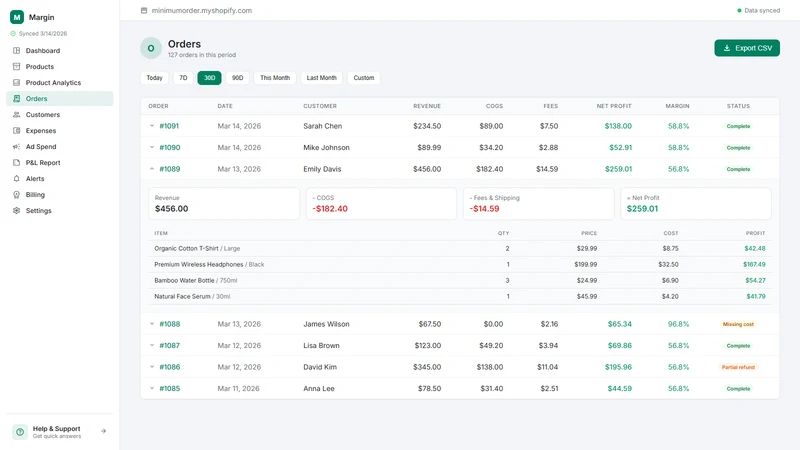Click customer name Sarah Chen
The width and height of the screenshot is (800, 450).
(322, 126)
